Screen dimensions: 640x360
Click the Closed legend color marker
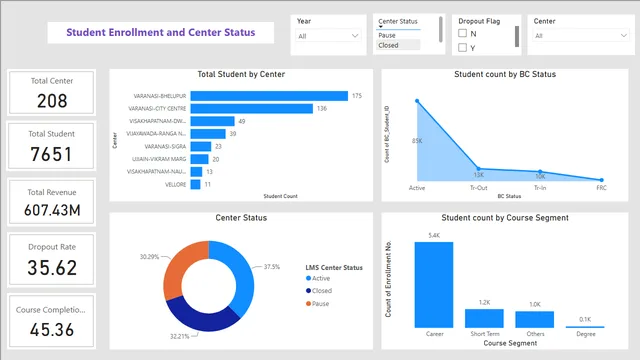click(309, 291)
